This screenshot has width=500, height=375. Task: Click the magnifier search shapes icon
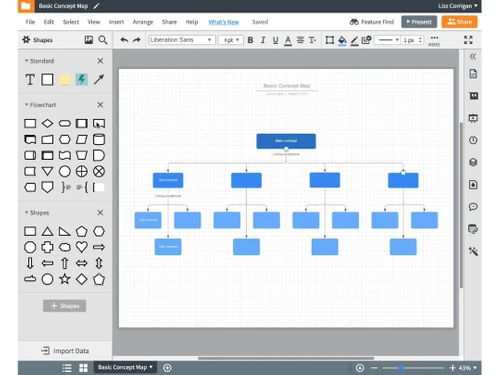coord(103,40)
